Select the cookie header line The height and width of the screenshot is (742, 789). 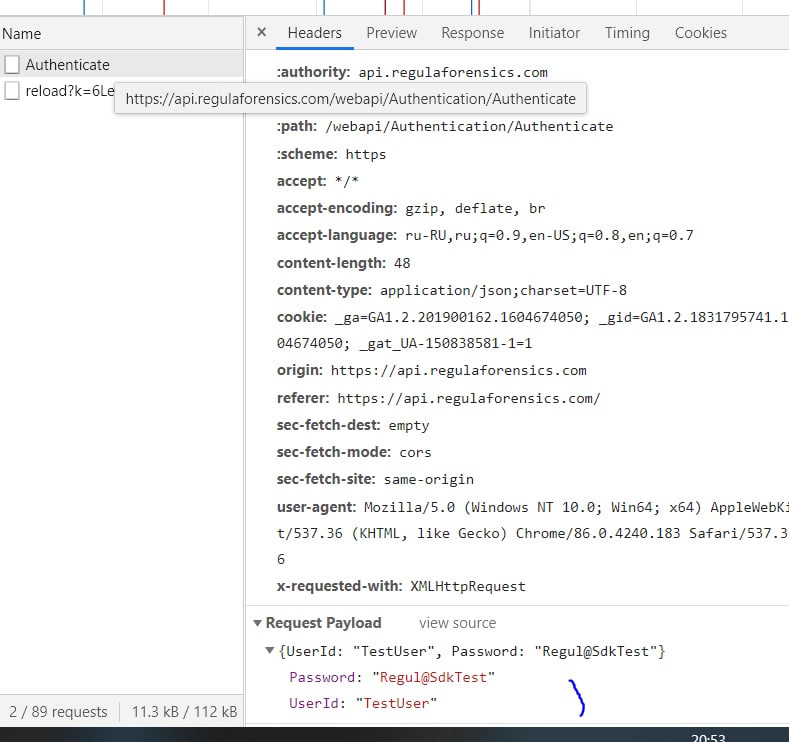pyautogui.click(x=532, y=330)
